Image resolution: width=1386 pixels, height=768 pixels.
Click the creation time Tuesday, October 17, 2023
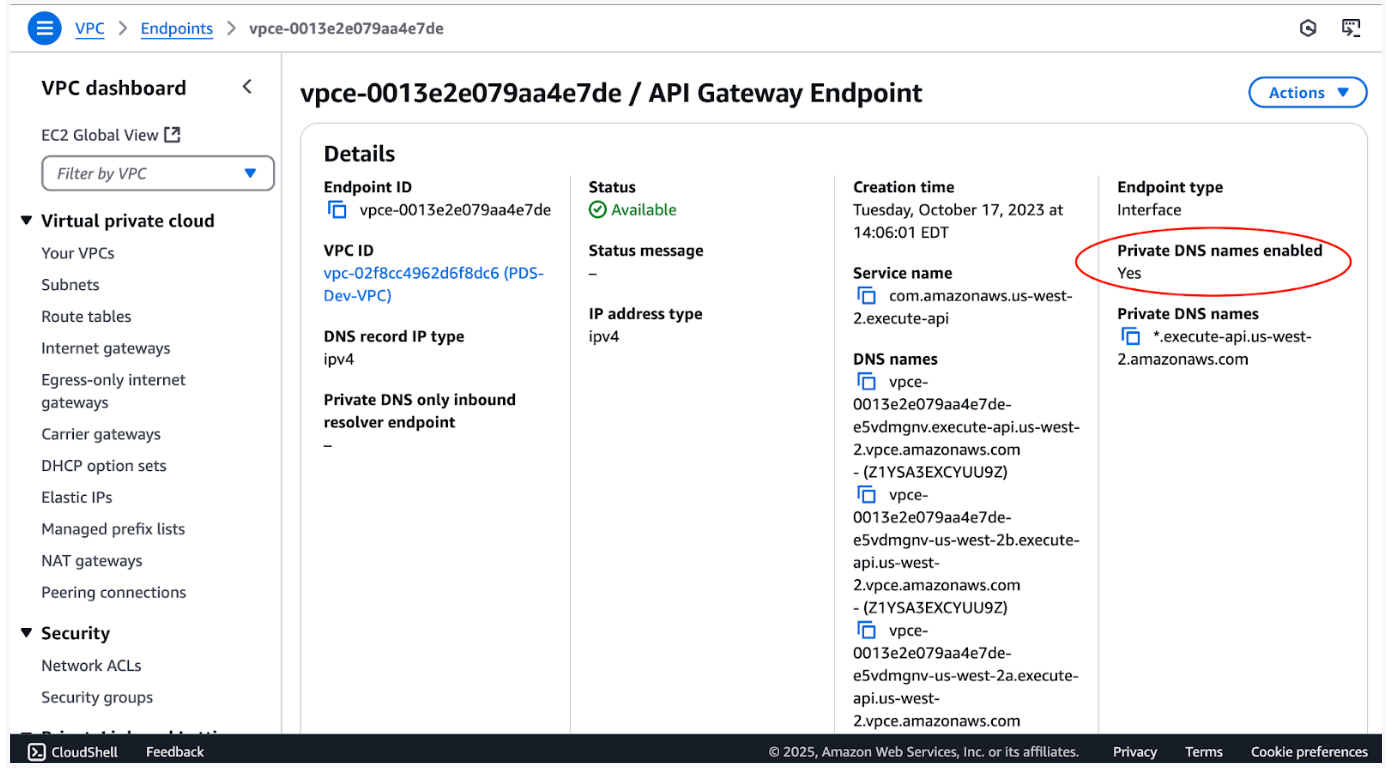pyautogui.click(x=958, y=221)
